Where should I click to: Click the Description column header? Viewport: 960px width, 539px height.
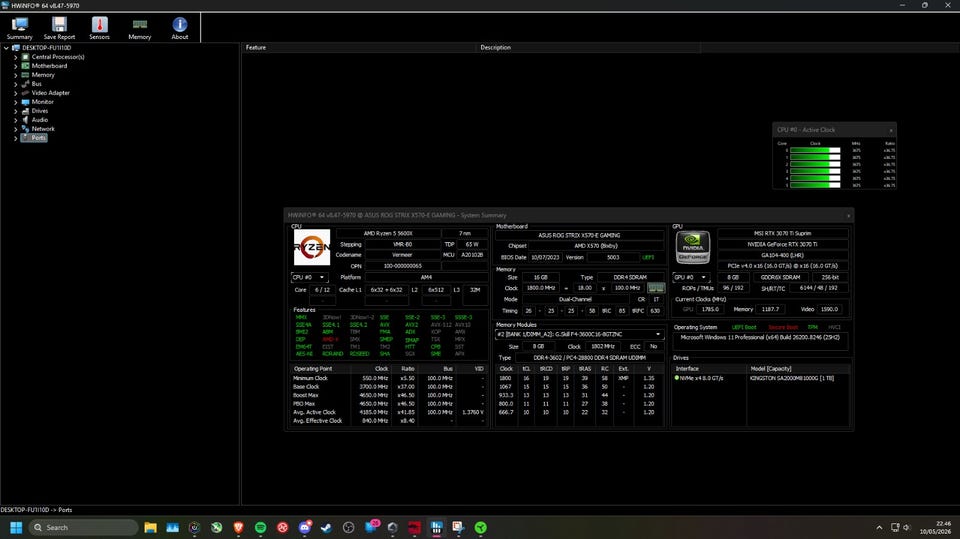click(588, 47)
